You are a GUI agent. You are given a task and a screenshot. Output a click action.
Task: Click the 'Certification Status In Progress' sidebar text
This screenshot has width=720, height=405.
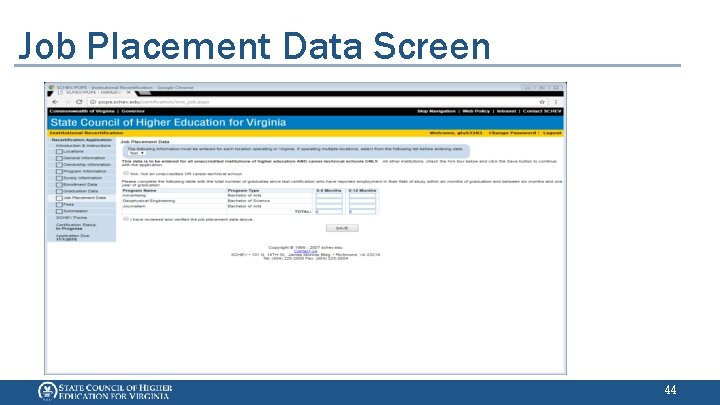[x=76, y=226]
